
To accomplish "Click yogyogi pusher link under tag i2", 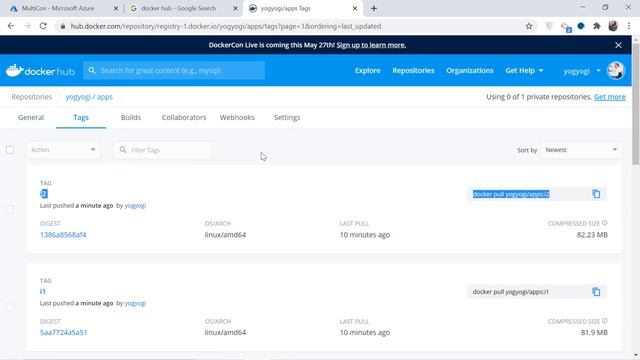I will (135, 205).
